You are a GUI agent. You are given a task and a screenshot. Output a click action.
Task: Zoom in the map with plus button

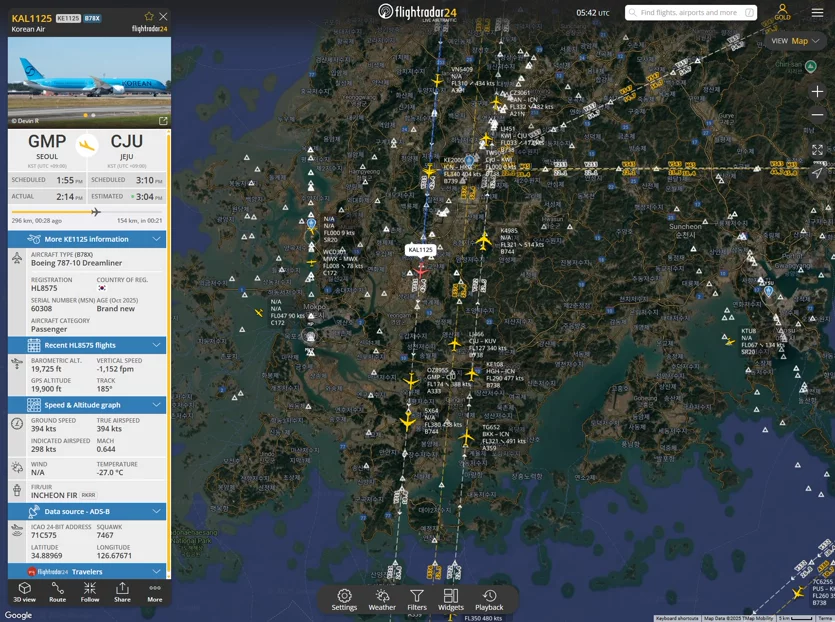click(817, 92)
